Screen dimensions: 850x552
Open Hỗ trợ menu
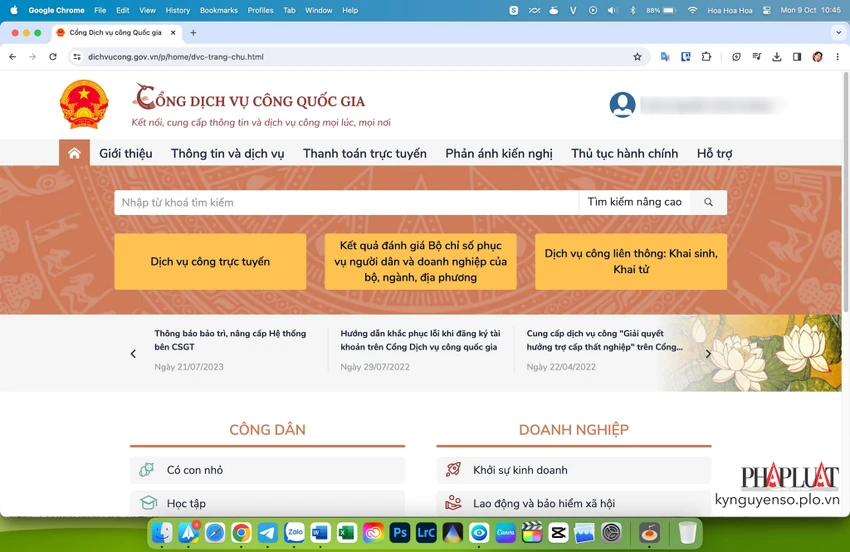(x=714, y=153)
